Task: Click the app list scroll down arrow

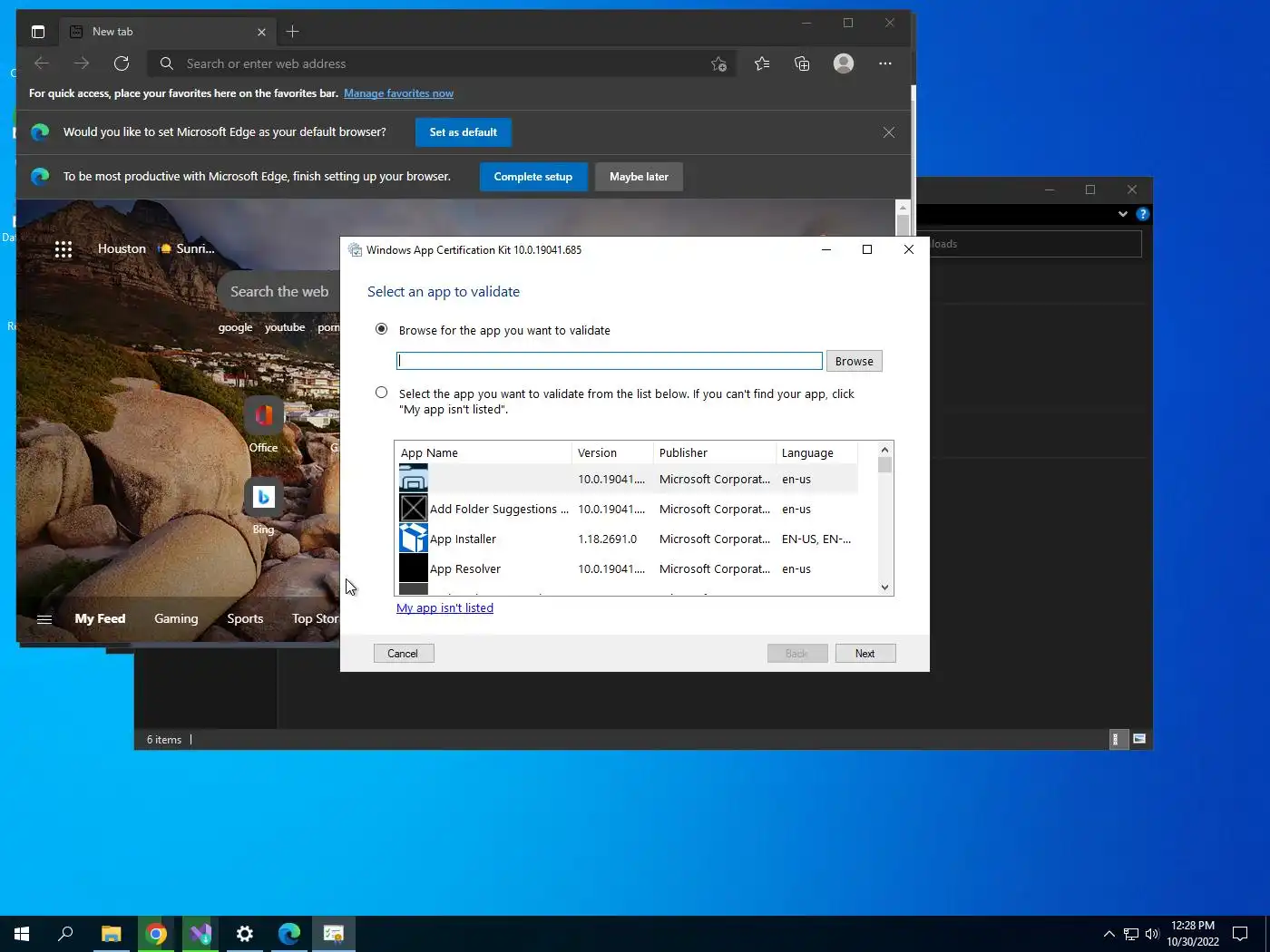Action: click(885, 588)
